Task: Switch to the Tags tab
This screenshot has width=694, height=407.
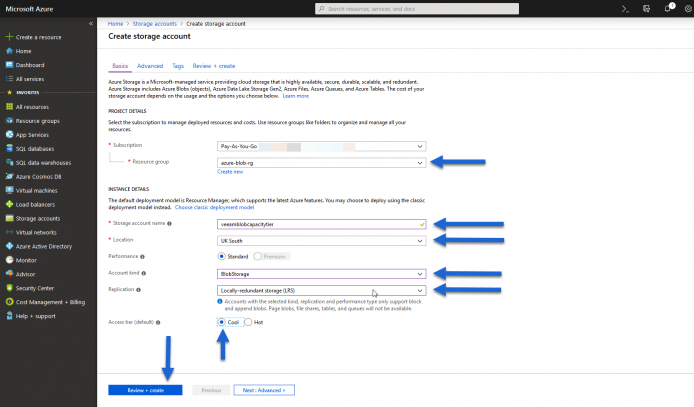Action: pos(178,66)
